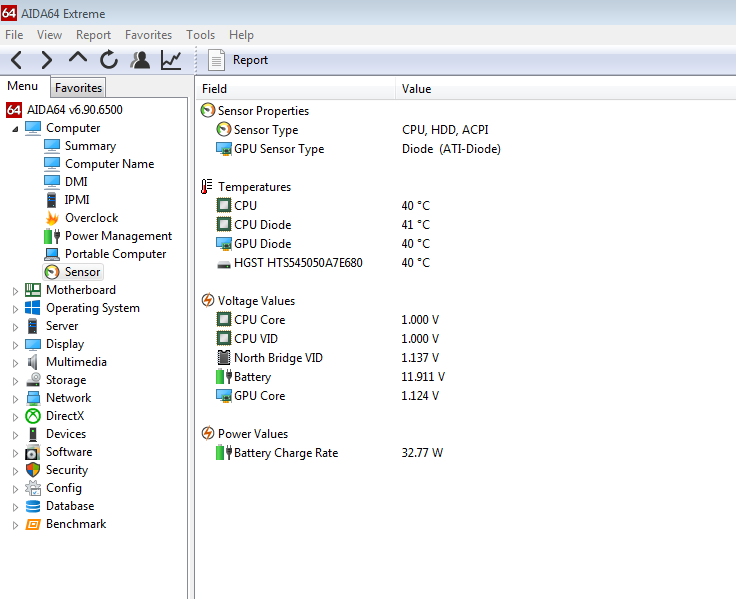The width and height of the screenshot is (736, 599).
Task: Click the Benchmark orange icon
Action: click(x=33, y=524)
